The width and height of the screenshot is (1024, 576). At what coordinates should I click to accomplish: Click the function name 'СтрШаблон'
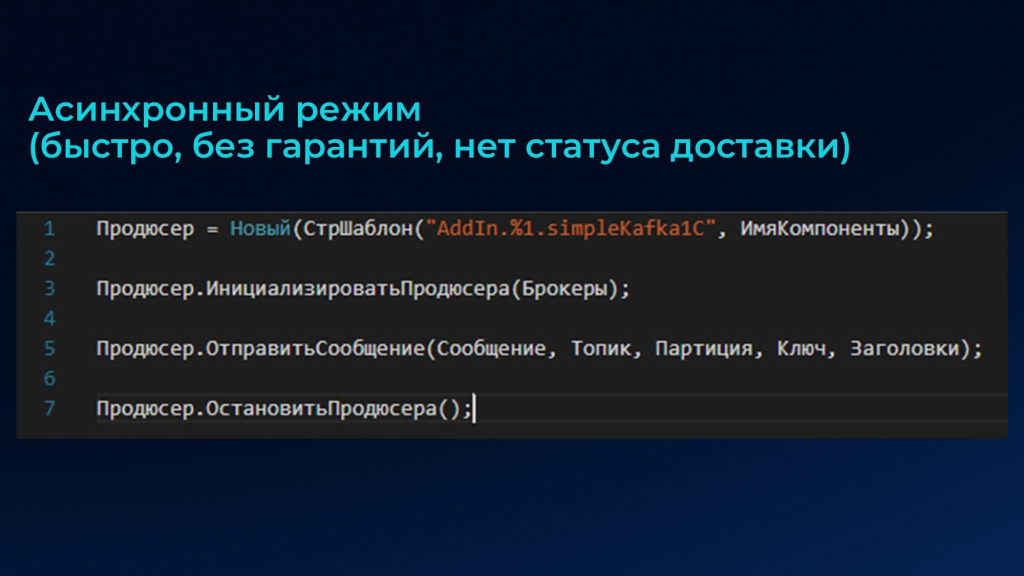[359, 229]
